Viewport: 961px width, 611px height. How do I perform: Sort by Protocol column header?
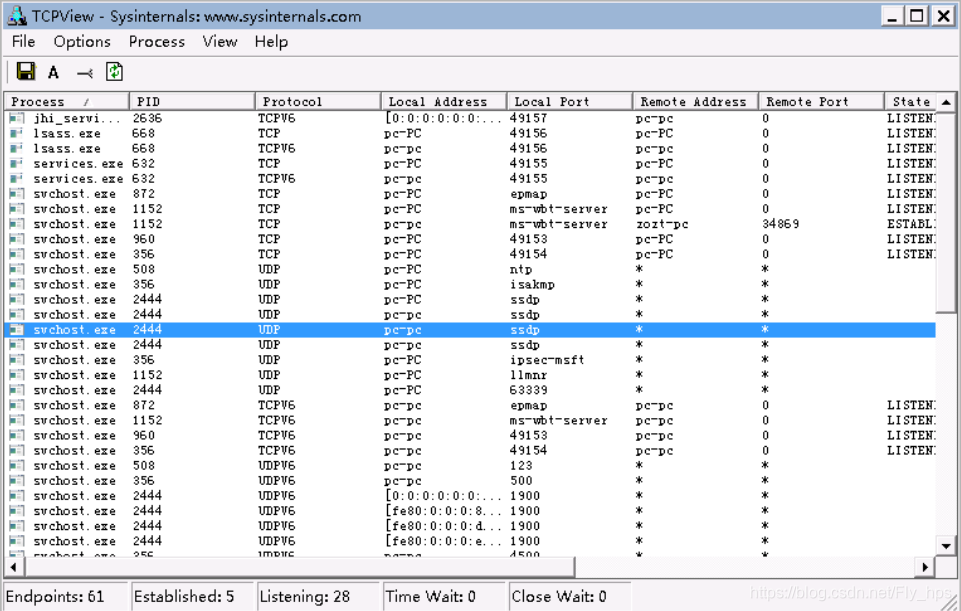pos(318,102)
